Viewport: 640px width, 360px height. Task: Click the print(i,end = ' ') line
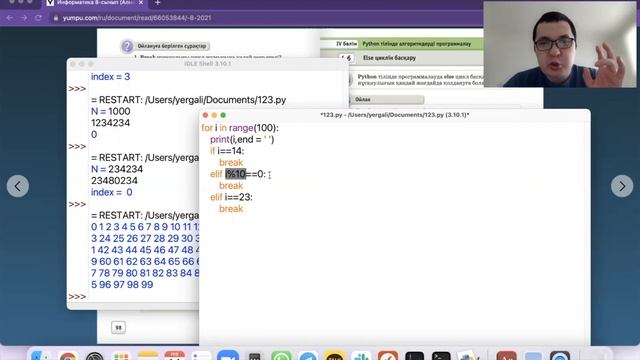point(242,140)
